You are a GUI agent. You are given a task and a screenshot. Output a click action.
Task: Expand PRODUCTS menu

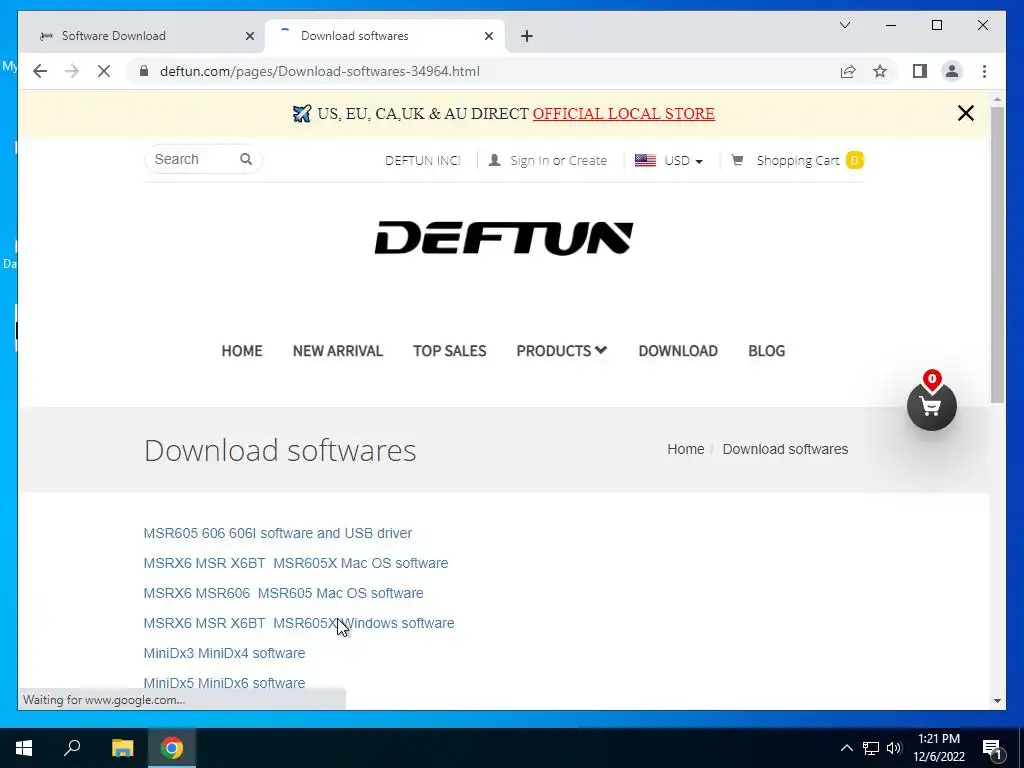562,351
